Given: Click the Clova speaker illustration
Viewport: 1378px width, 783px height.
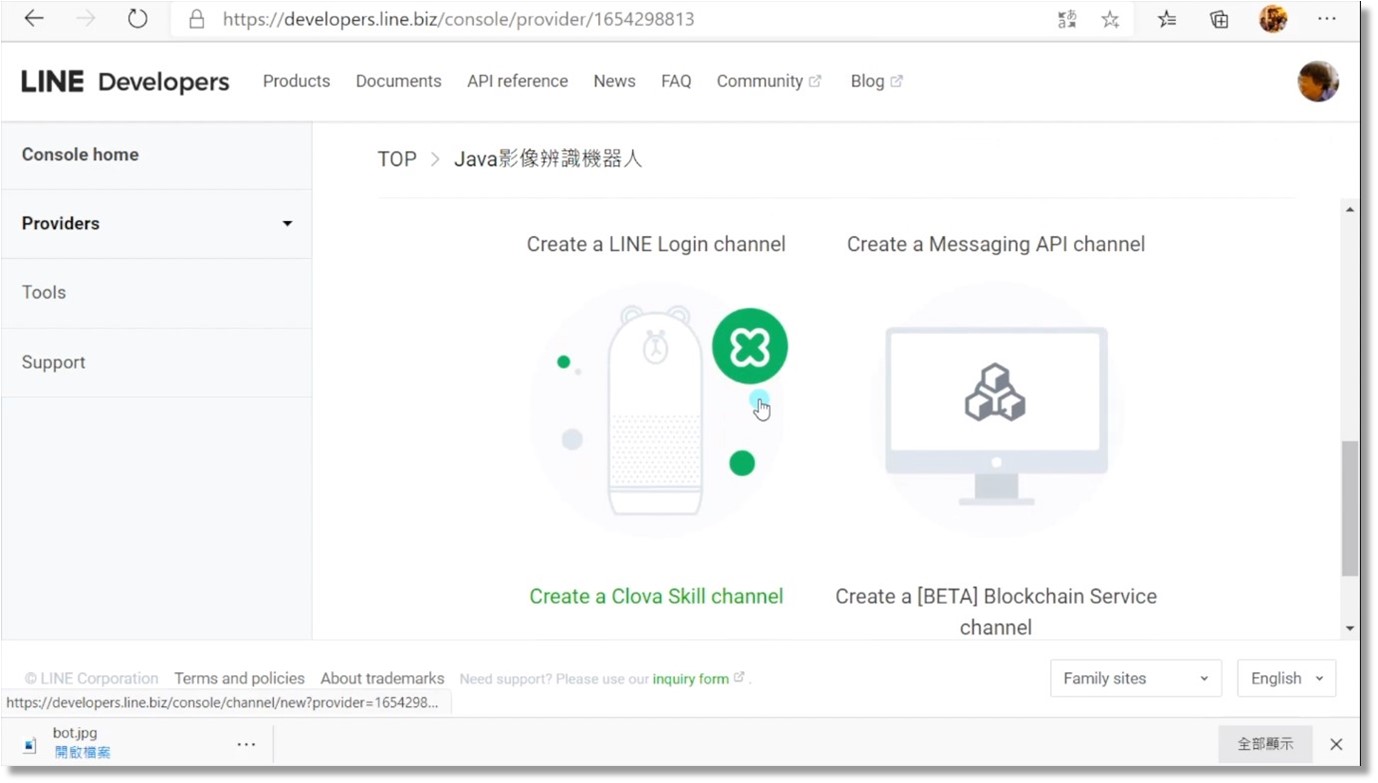Looking at the screenshot, I should tap(656, 410).
